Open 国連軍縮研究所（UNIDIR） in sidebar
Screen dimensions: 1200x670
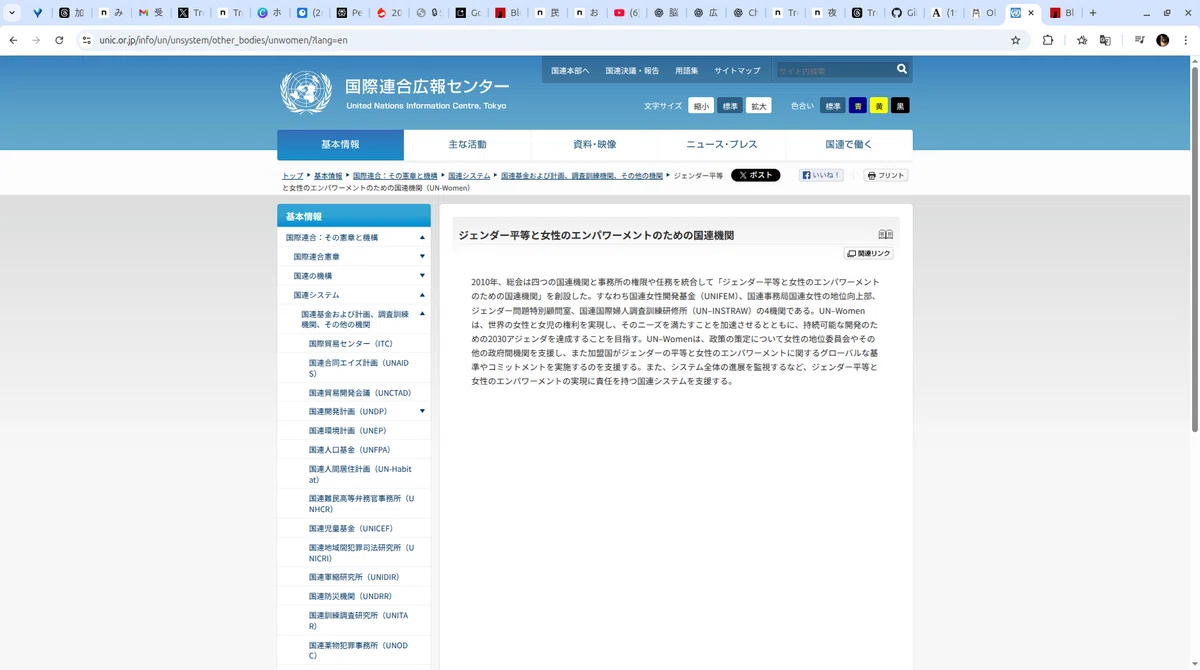point(354,577)
